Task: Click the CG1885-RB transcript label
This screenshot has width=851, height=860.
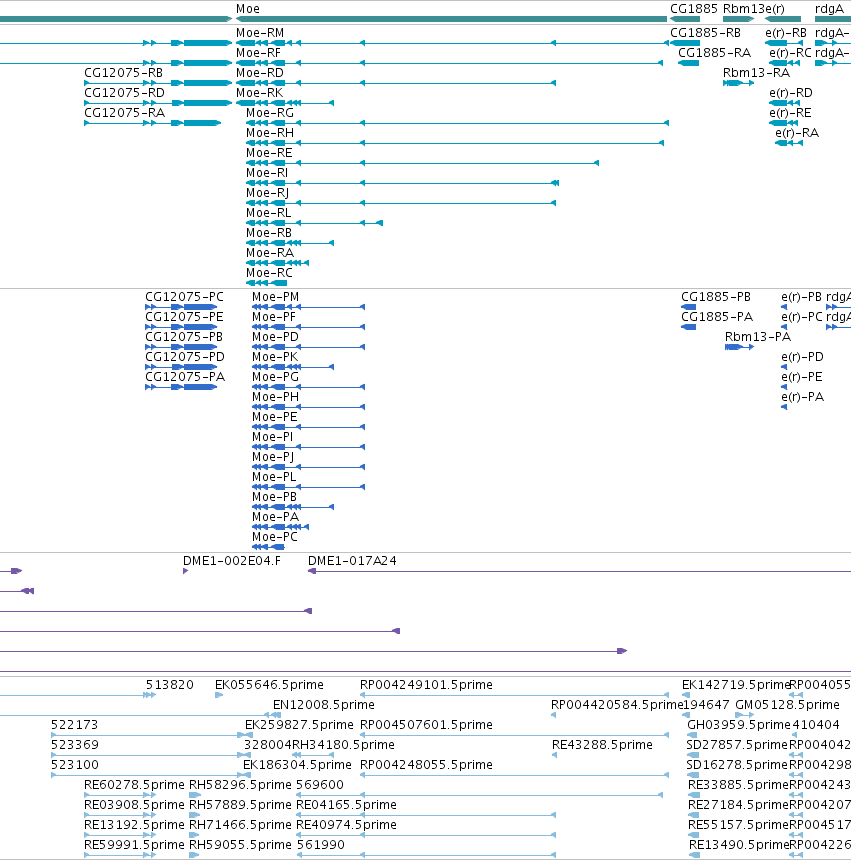Action: click(705, 33)
